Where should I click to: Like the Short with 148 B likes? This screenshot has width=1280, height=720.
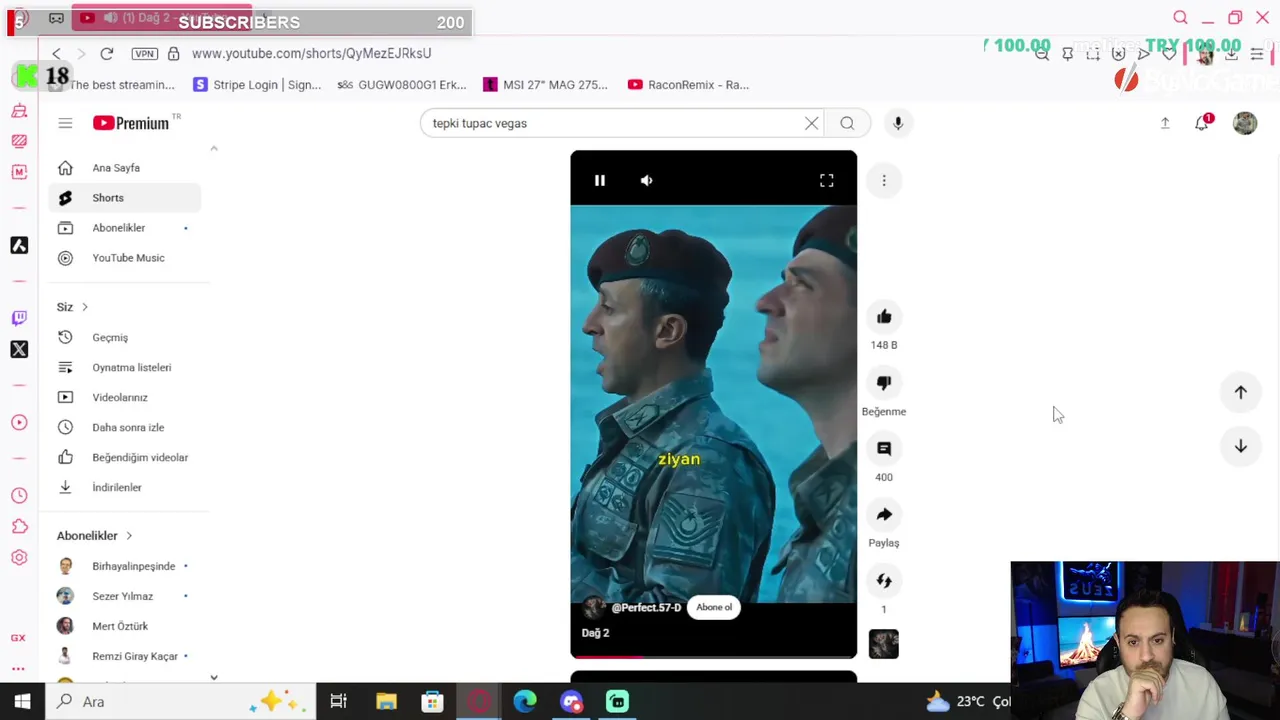point(884,317)
